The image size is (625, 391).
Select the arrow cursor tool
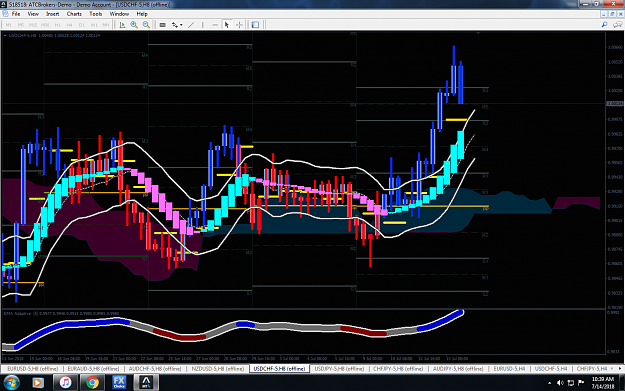pos(227,25)
